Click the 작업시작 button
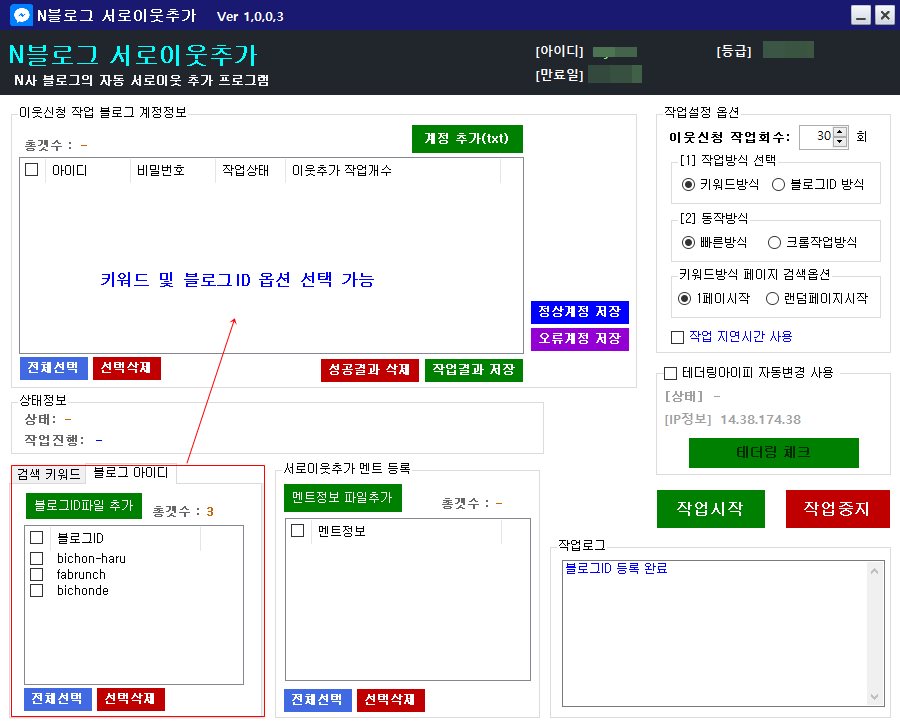The width and height of the screenshot is (900, 725). tap(711, 509)
